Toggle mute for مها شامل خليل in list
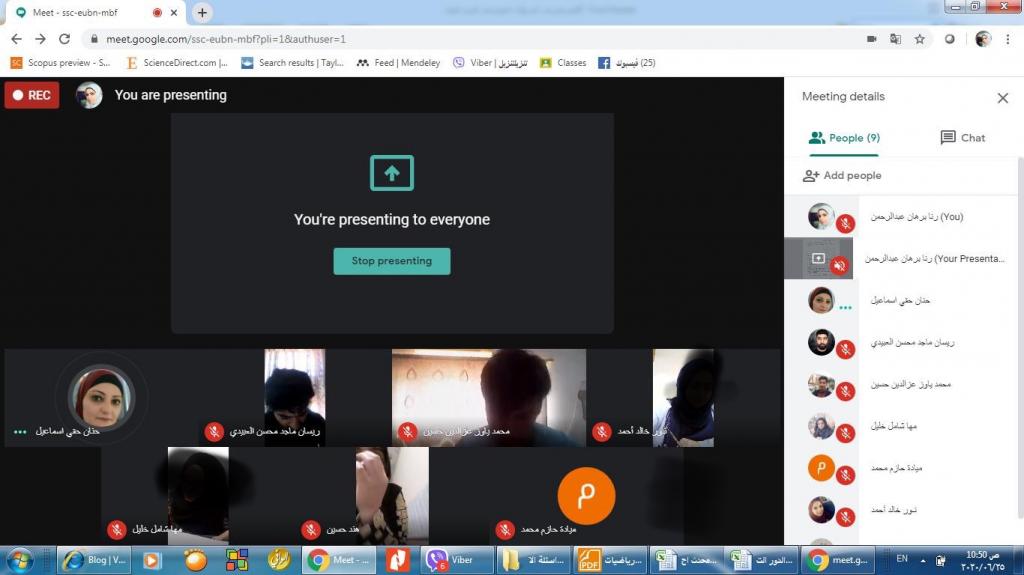The image size is (1024, 575). tap(845, 433)
